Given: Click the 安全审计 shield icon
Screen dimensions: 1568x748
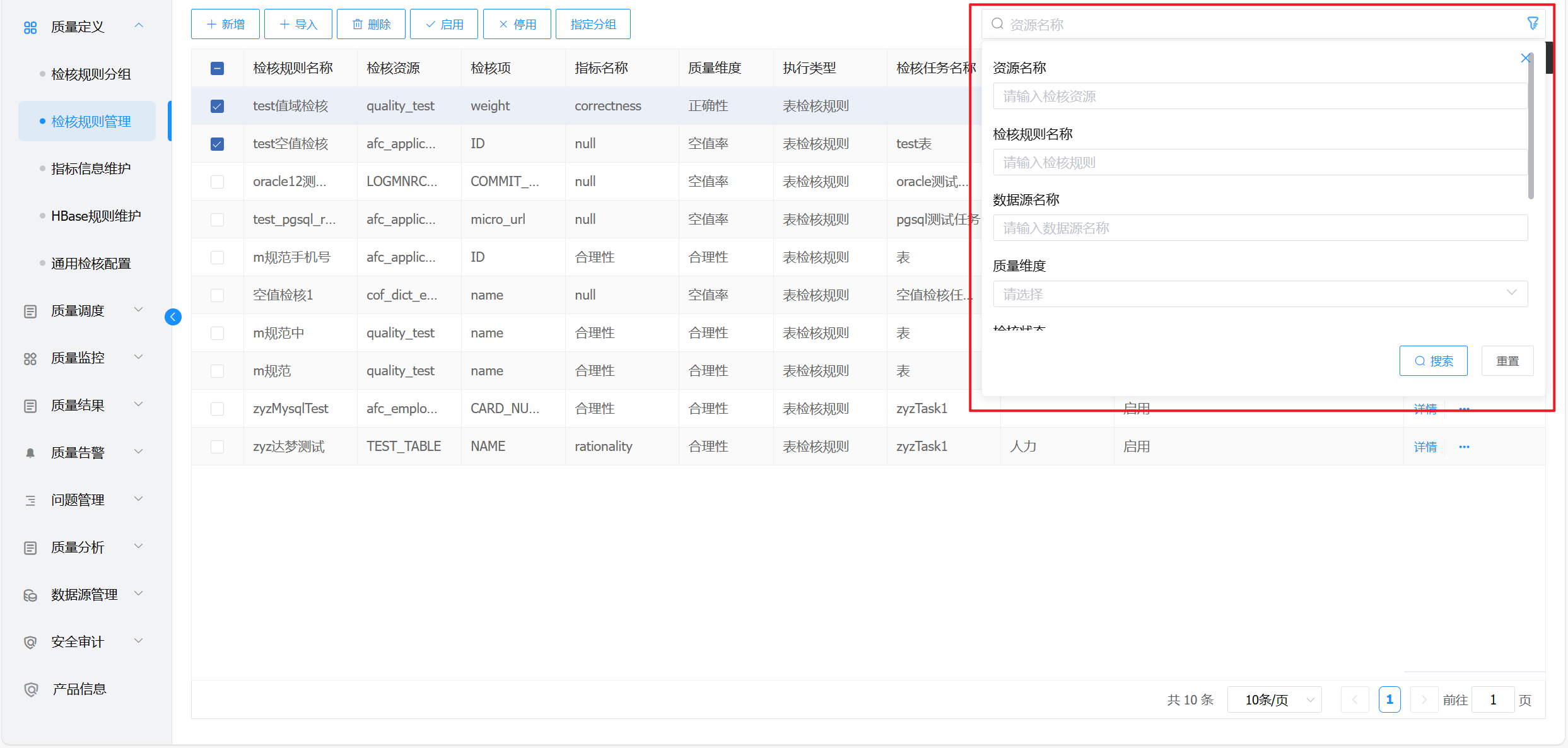Looking at the screenshot, I should [30, 642].
